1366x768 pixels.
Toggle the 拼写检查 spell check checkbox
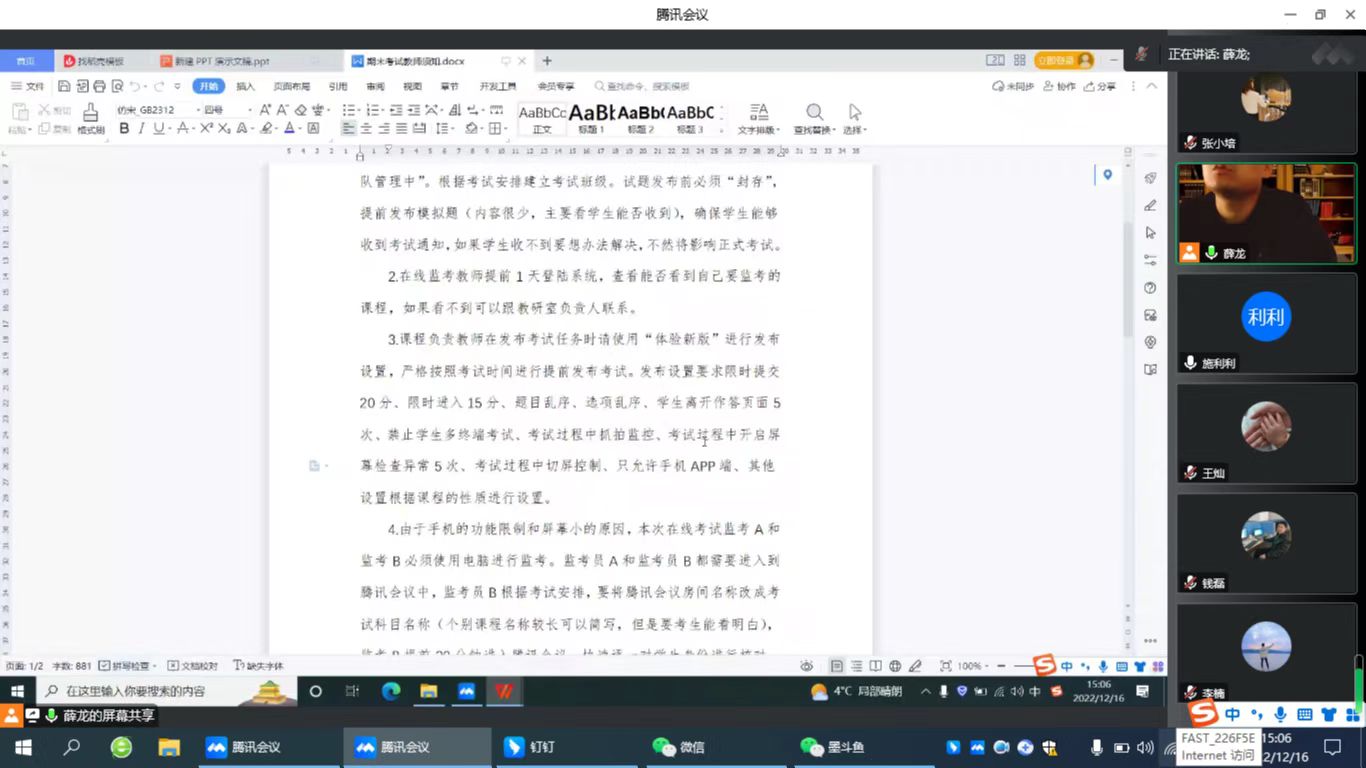(x=105, y=666)
